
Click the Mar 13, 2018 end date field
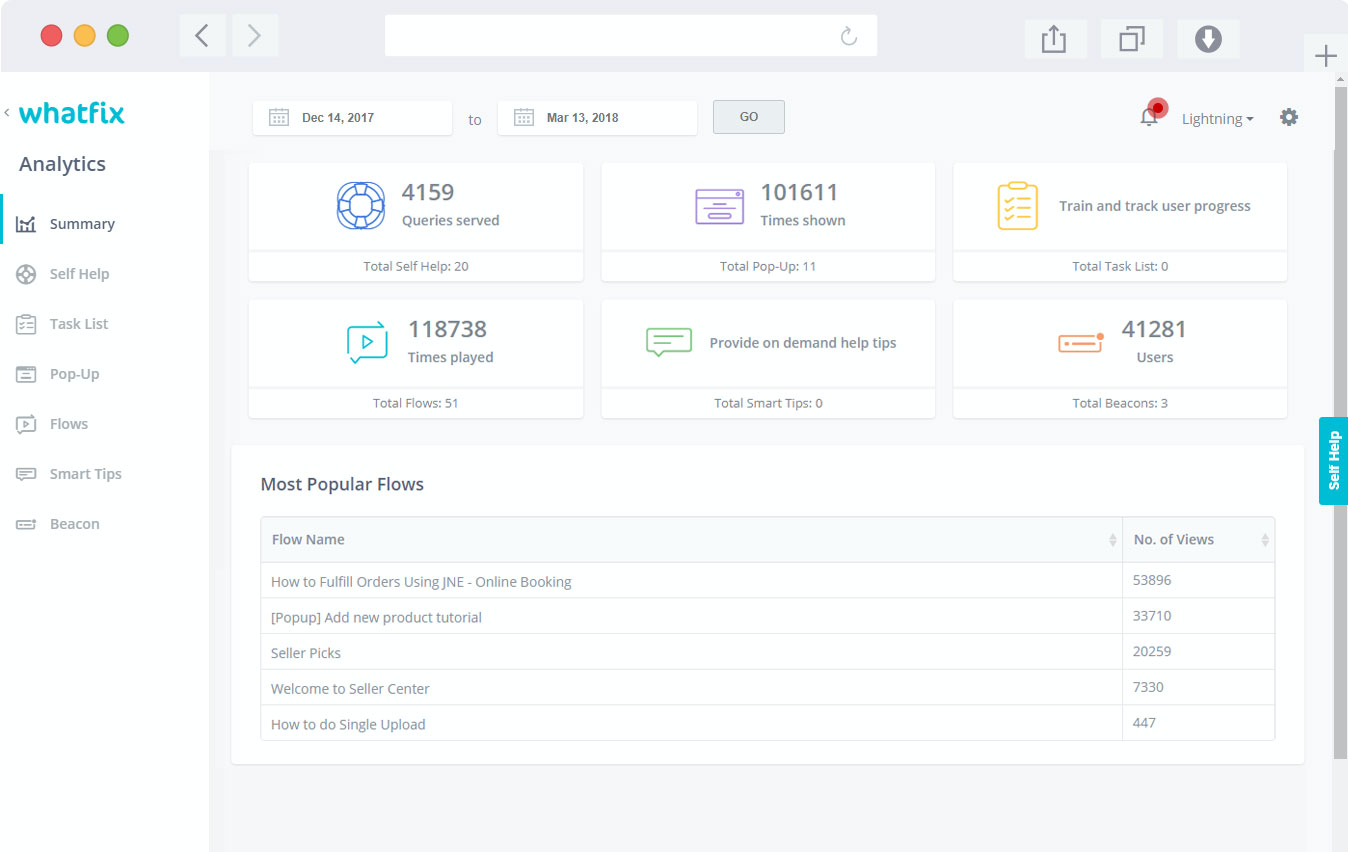(597, 117)
